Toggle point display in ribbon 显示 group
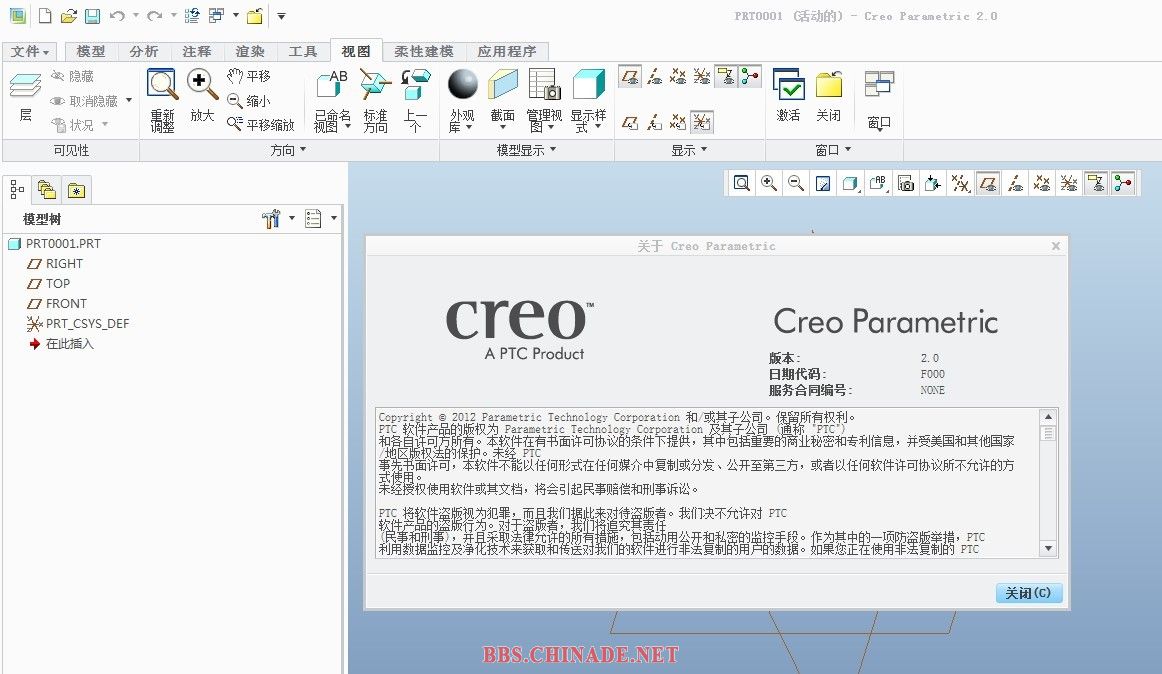 coord(678,76)
